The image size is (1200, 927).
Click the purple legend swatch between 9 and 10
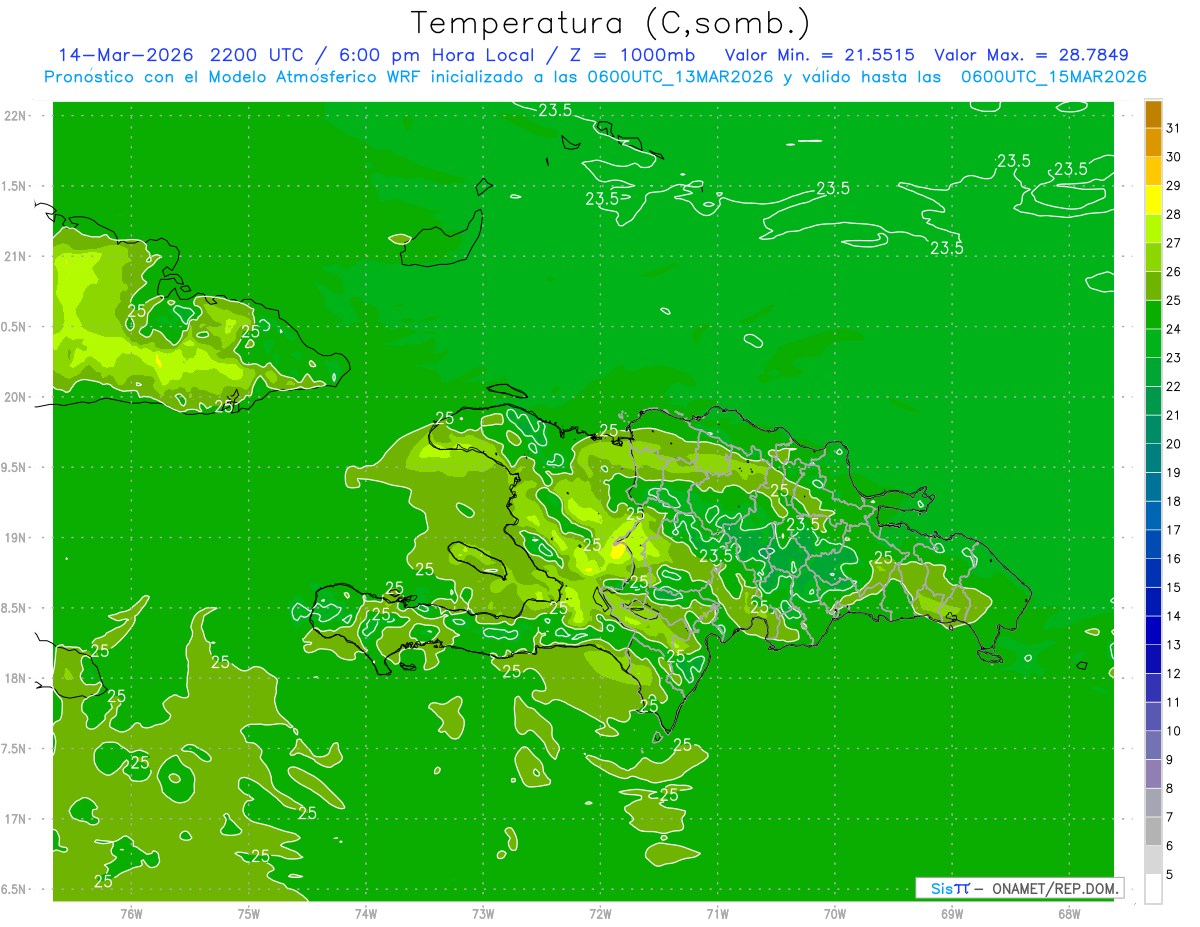pos(1153,745)
